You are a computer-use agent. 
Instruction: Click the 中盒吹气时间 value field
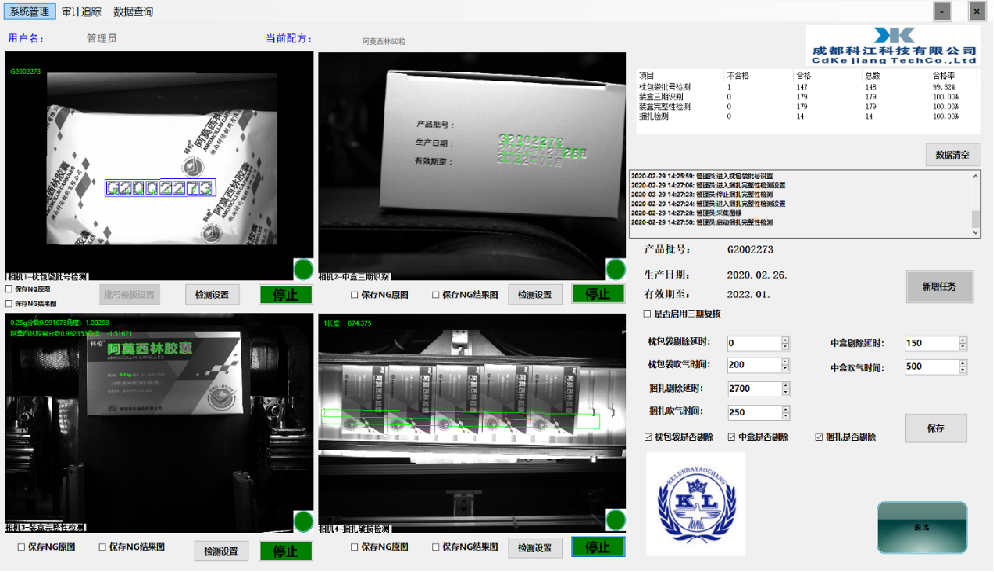pyautogui.click(x=931, y=367)
